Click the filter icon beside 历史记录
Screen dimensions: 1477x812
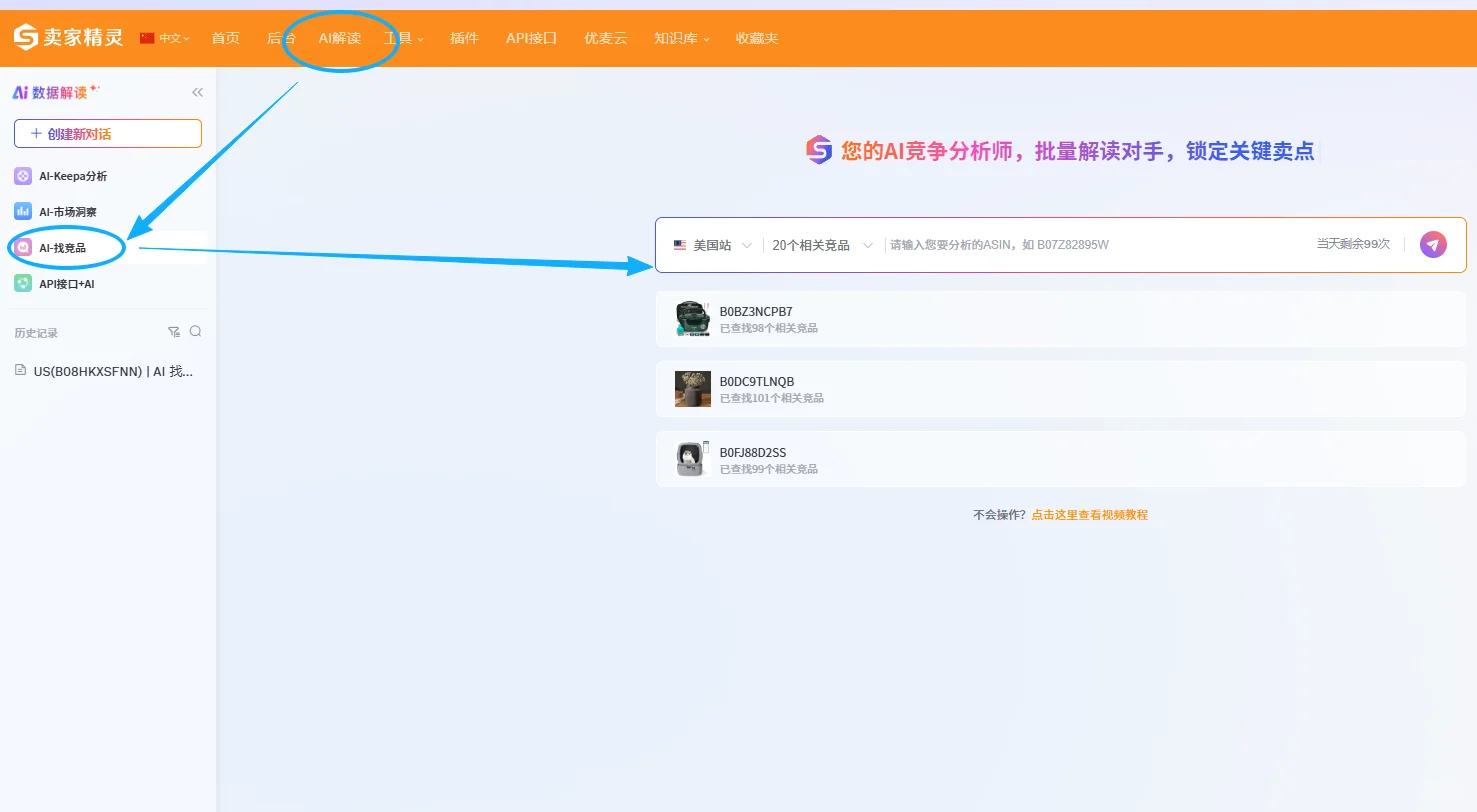[x=173, y=330]
